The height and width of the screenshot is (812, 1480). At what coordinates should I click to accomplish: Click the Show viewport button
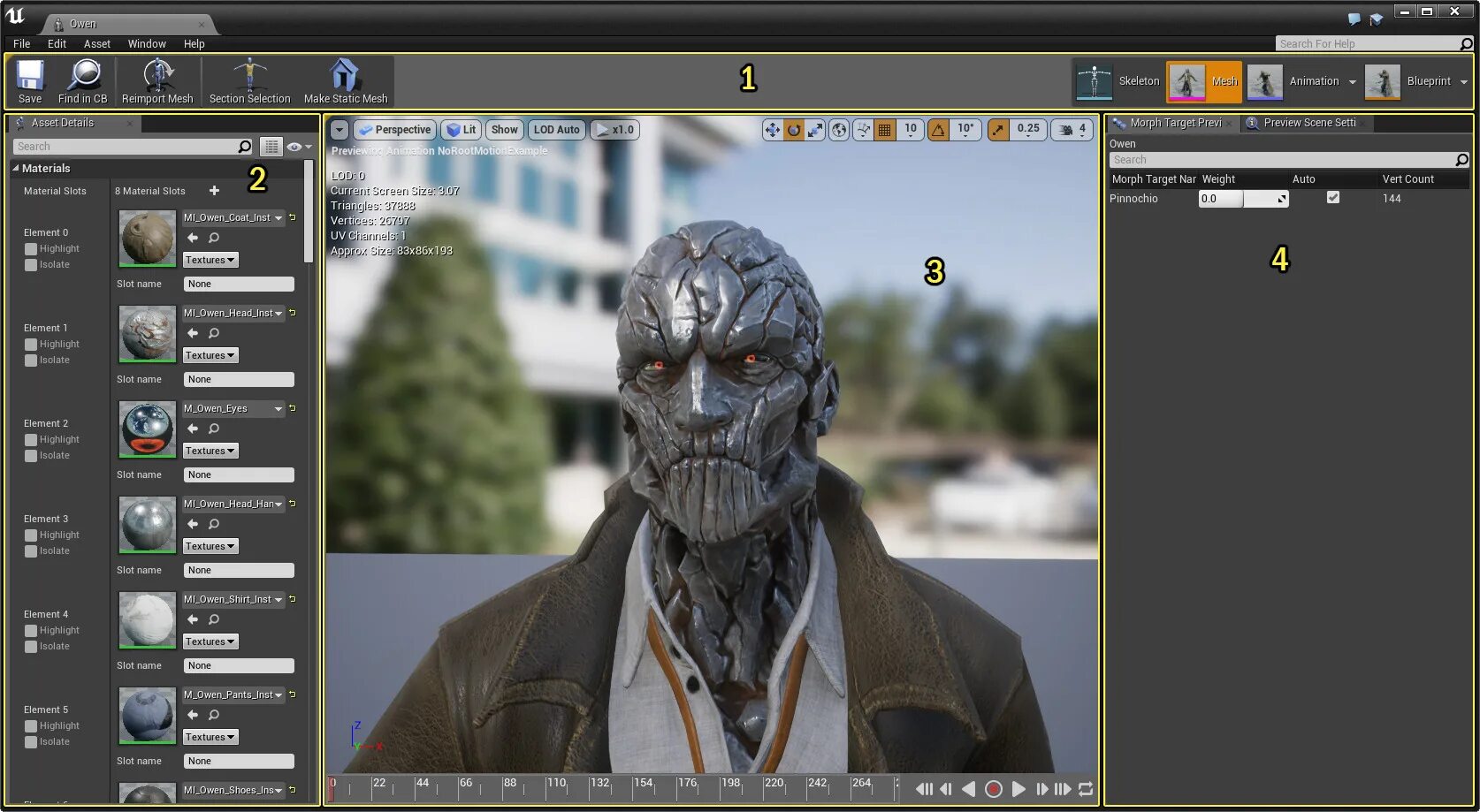[x=504, y=130]
